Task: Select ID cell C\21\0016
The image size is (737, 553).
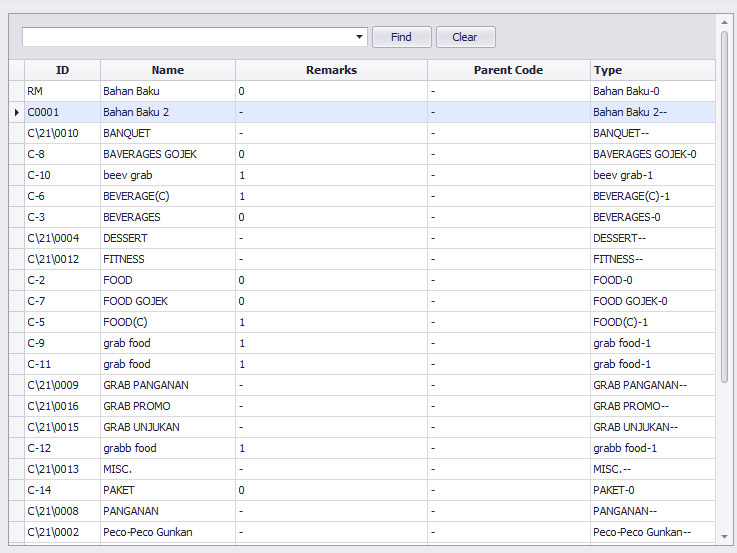Action: [x=63, y=406]
